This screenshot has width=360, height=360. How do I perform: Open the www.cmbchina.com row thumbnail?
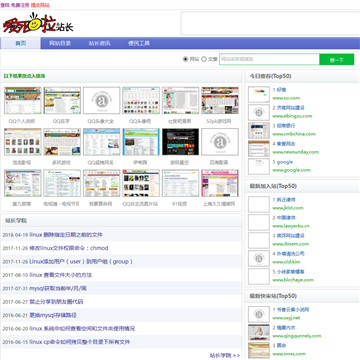point(259,130)
